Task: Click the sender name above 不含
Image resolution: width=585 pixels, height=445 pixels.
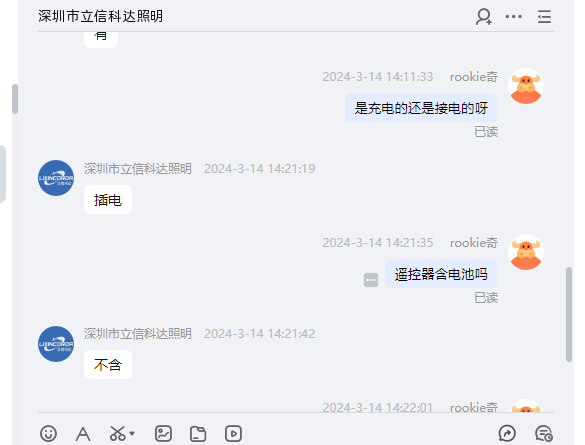Action: coord(138,333)
